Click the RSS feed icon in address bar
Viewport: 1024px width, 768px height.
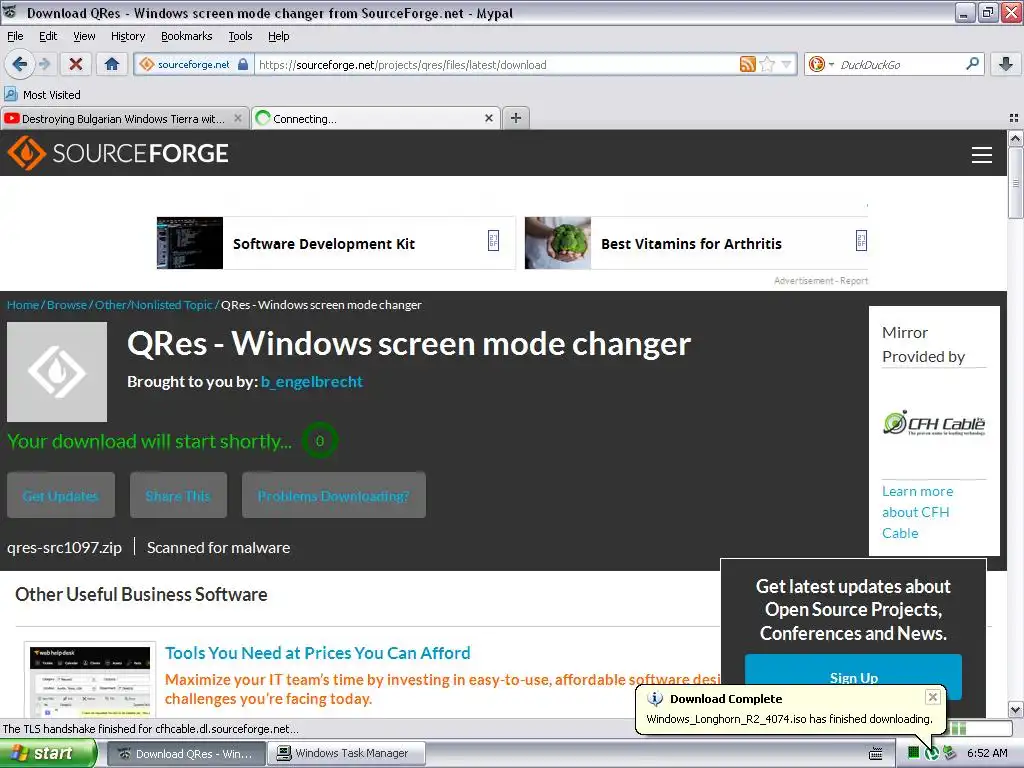point(748,64)
